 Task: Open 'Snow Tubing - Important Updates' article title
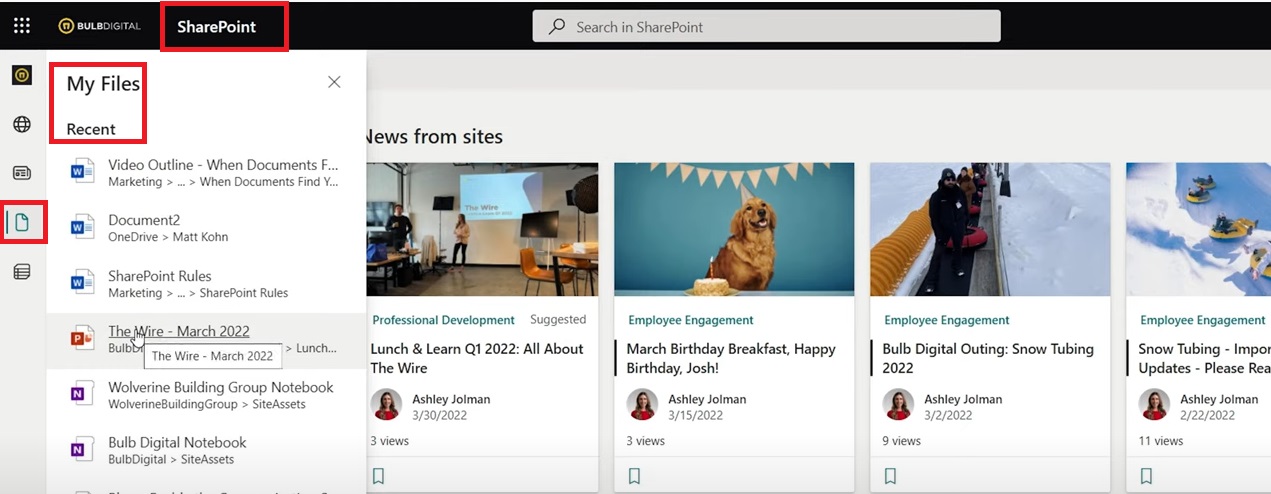(x=1204, y=358)
